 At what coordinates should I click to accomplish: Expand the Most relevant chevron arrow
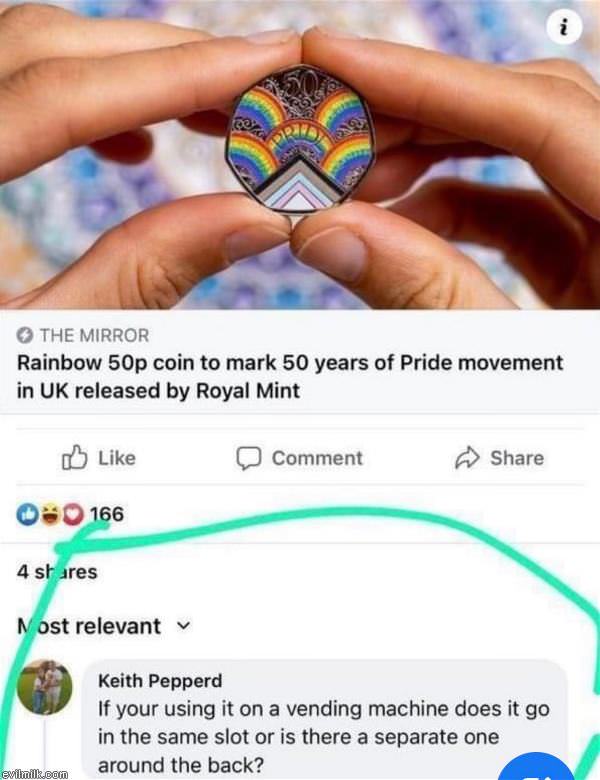point(184,626)
